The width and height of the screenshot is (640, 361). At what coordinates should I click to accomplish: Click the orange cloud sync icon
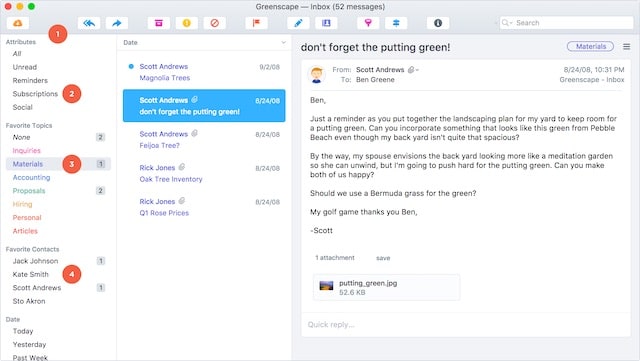(18, 23)
